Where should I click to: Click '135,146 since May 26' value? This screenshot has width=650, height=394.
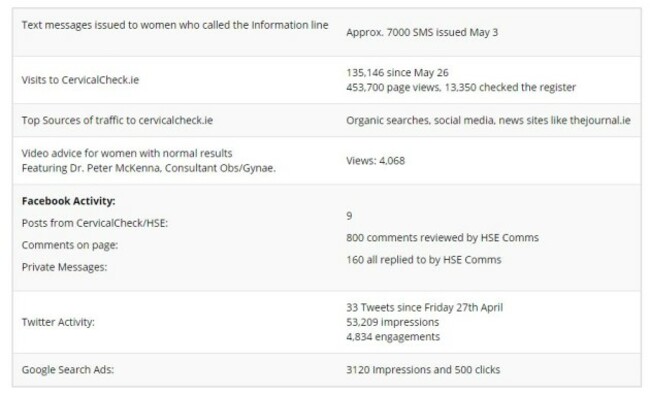click(x=397, y=73)
